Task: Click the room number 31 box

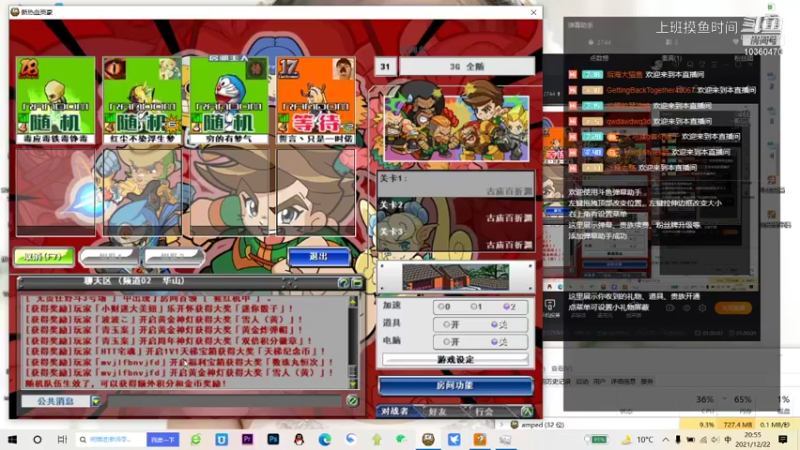Action: [x=385, y=66]
